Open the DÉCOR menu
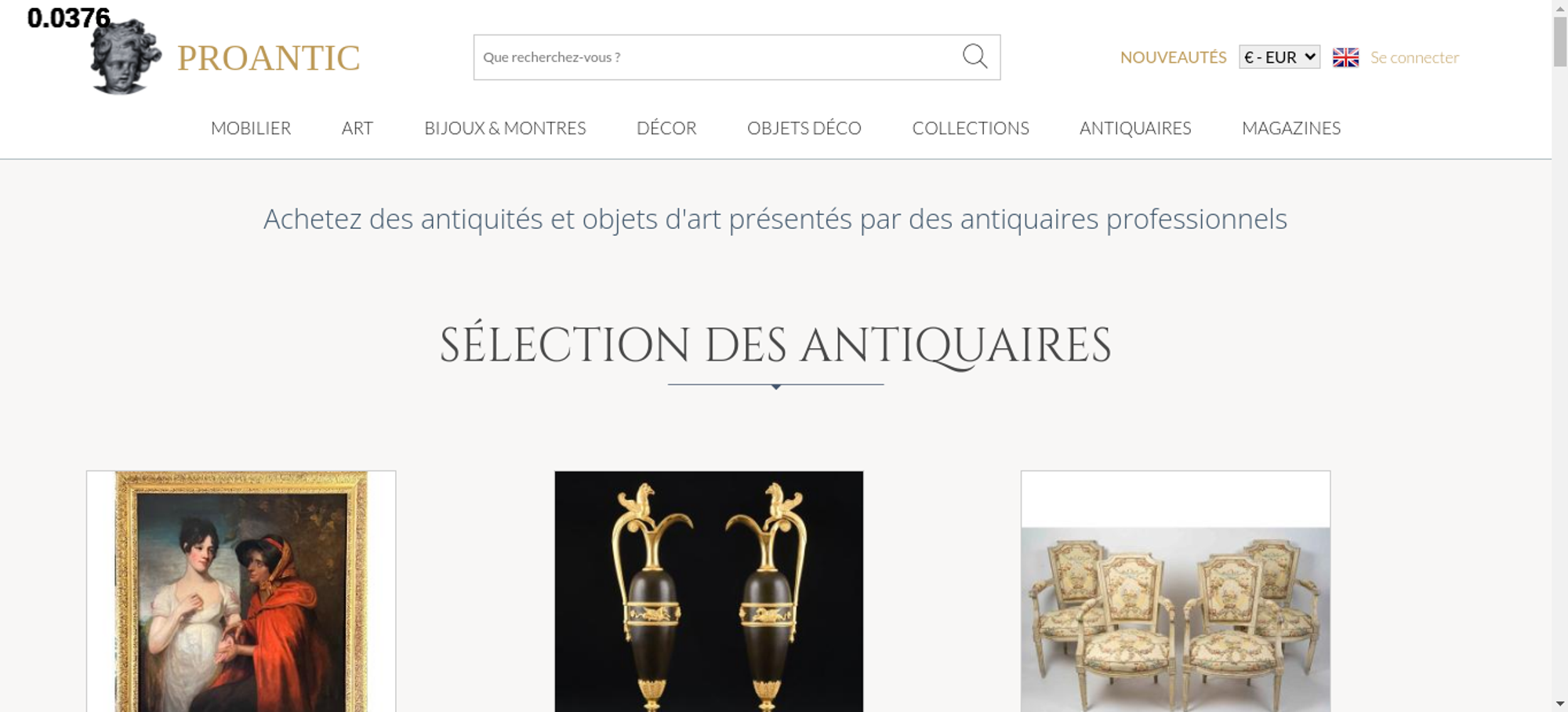Screen dimensions: 1568x712 coord(666,128)
